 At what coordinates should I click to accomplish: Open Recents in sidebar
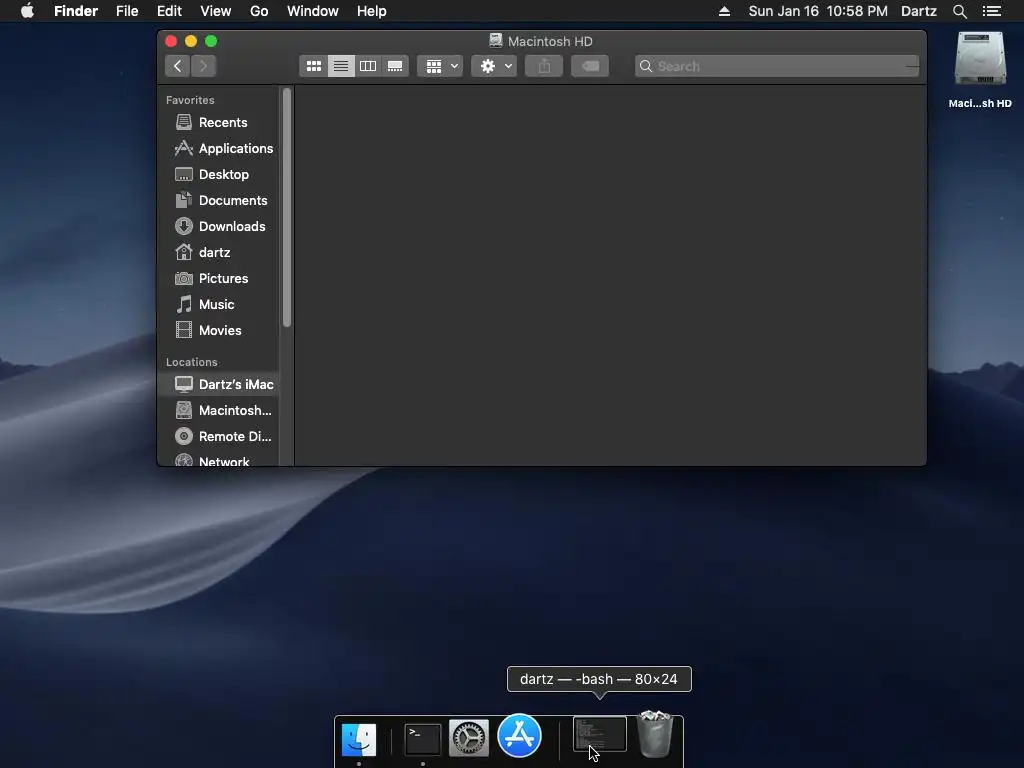point(218,122)
